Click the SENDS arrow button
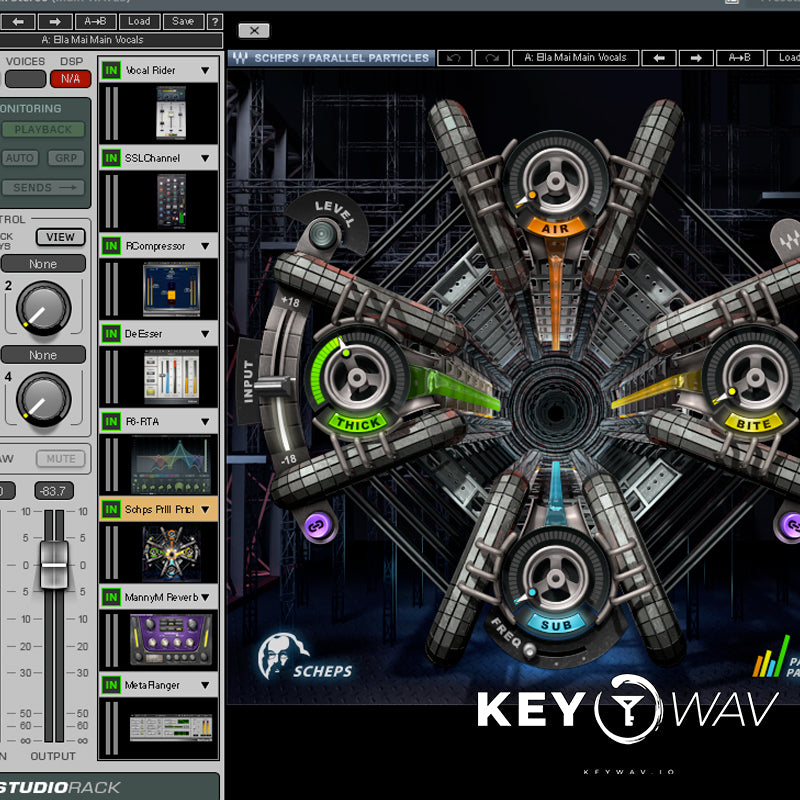Image resolution: width=800 pixels, height=800 pixels. (43, 188)
